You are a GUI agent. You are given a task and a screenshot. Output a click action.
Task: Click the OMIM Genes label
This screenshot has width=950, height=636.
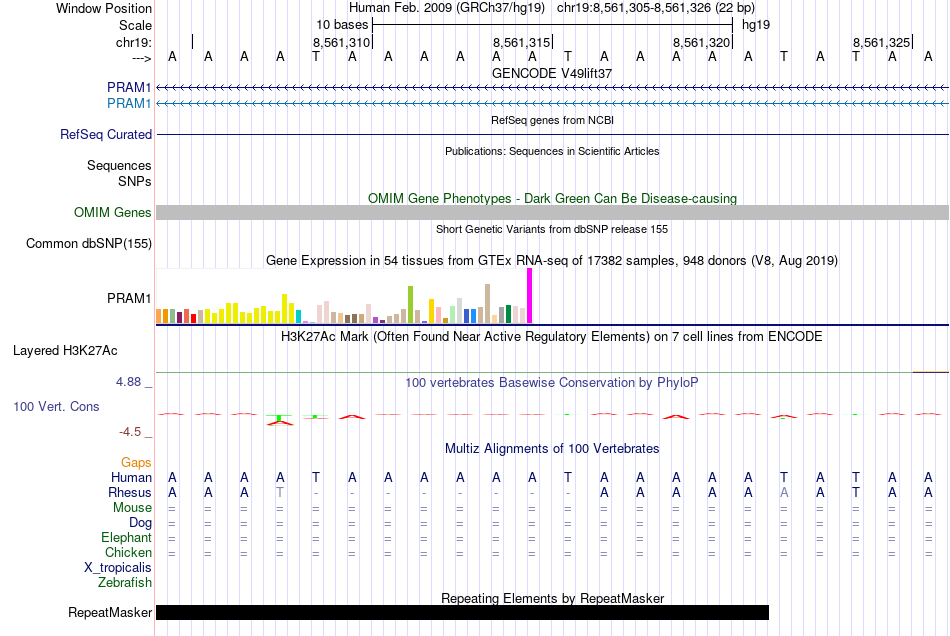pos(112,213)
